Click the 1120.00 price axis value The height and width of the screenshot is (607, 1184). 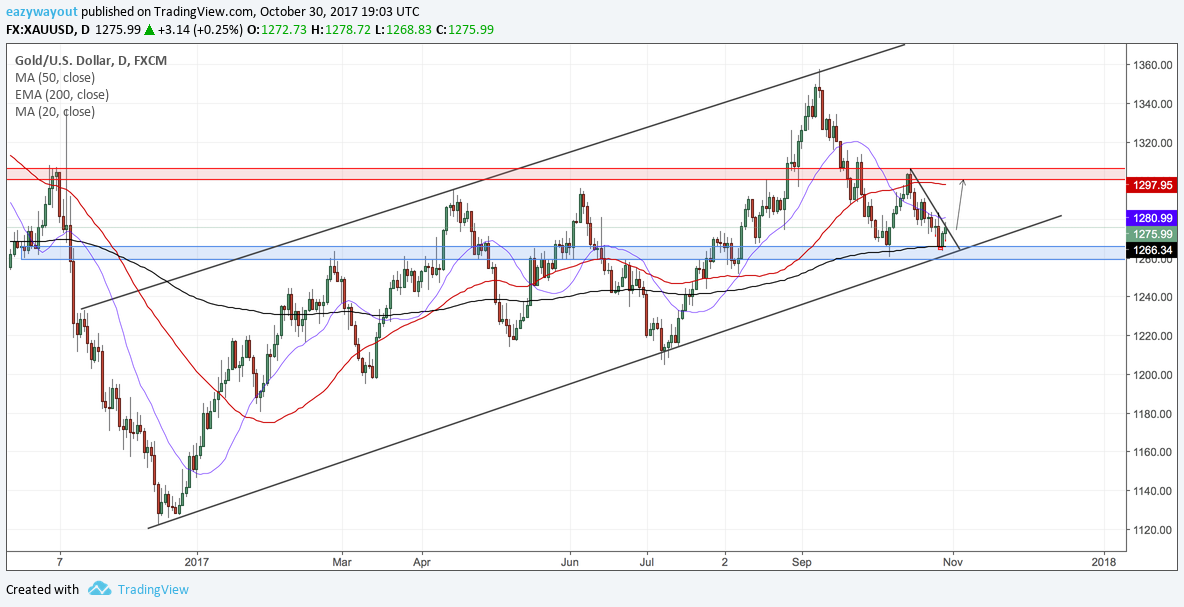click(1151, 530)
